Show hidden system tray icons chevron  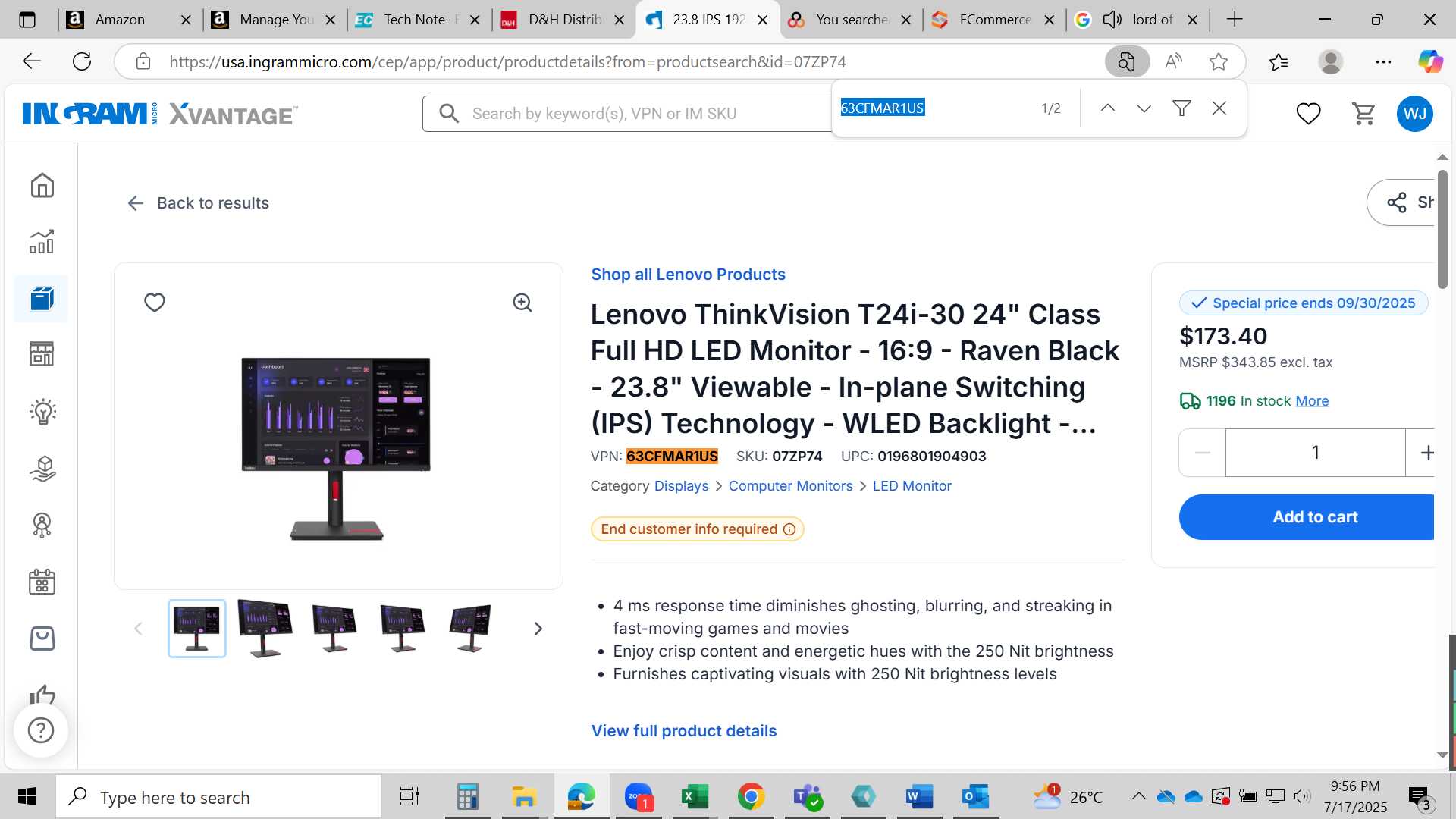[x=1138, y=796]
